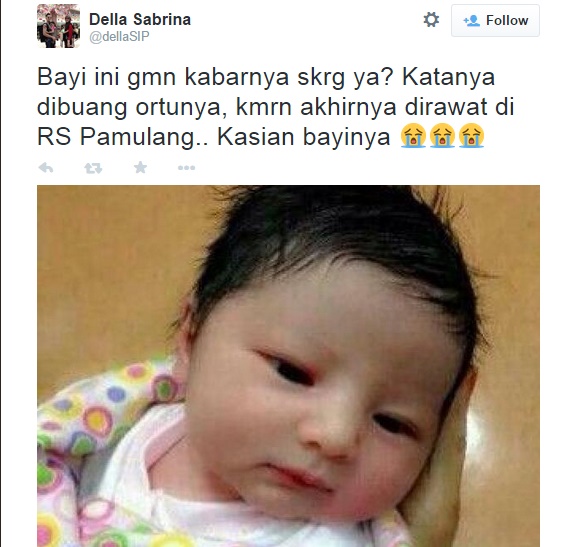Open more tweet actions ellipsis
Screen dimensions: 576x547
(x=186, y=168)
